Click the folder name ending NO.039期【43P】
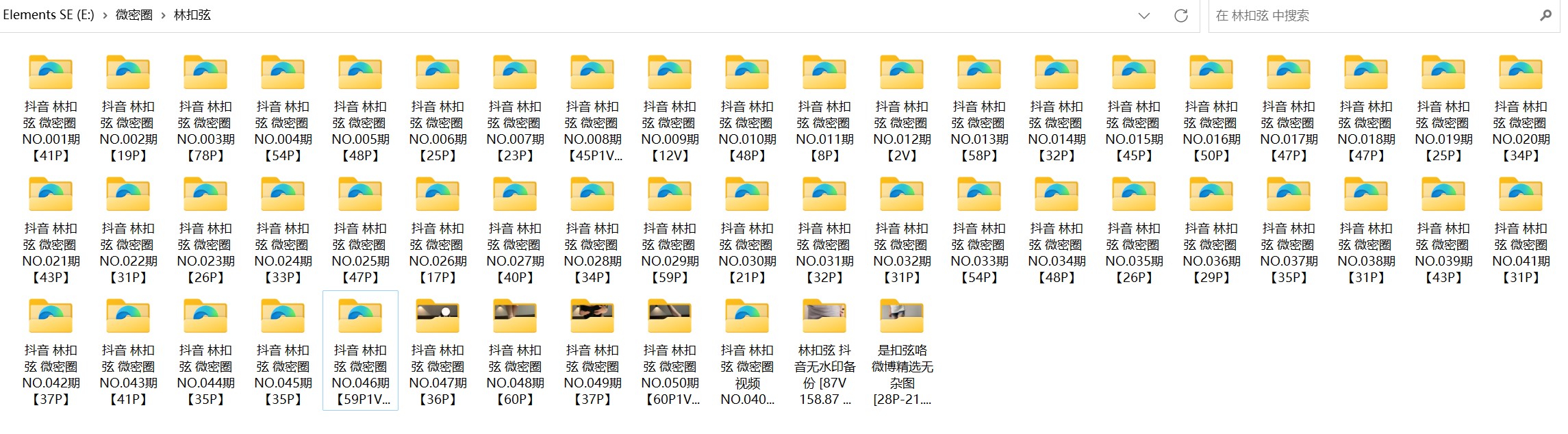The width and height of the screenshot is (1568, 434). 1444,253
